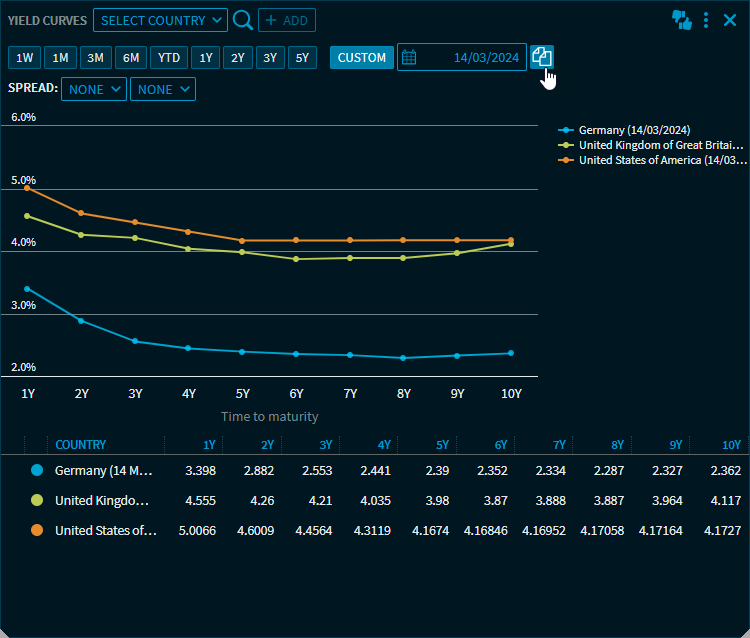Click the United Kingdom green legend marker
This screenshot has width=750, height=638.
coord(567,145)
